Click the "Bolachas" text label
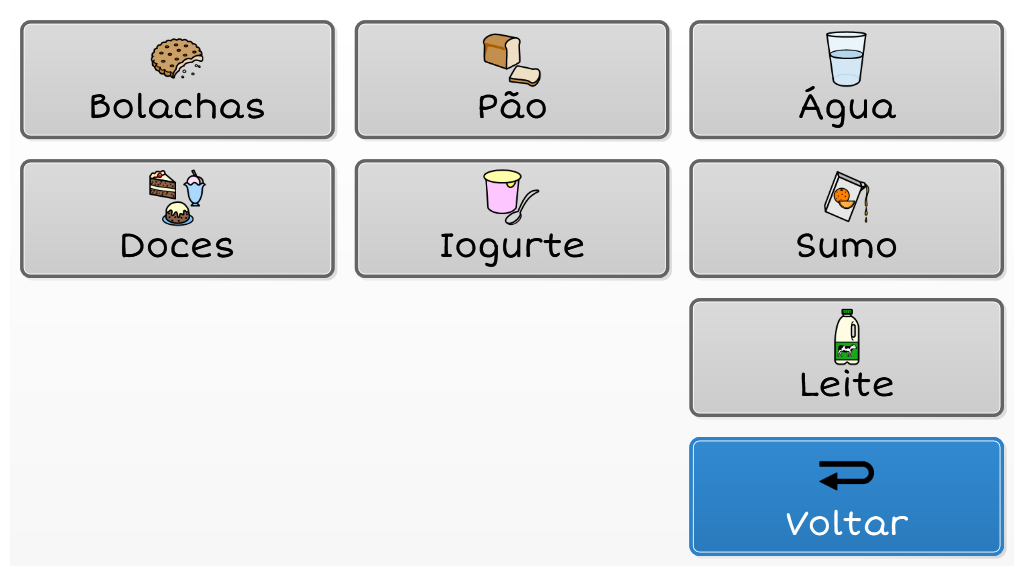1024x576 pixels. pos(177,107)
